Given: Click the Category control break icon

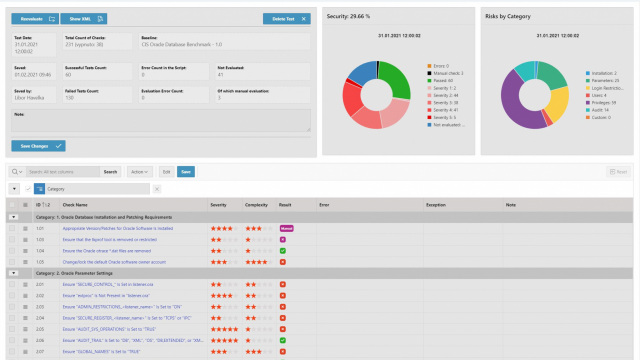Looking at the screenshot, I should click(x=40, y=189).
